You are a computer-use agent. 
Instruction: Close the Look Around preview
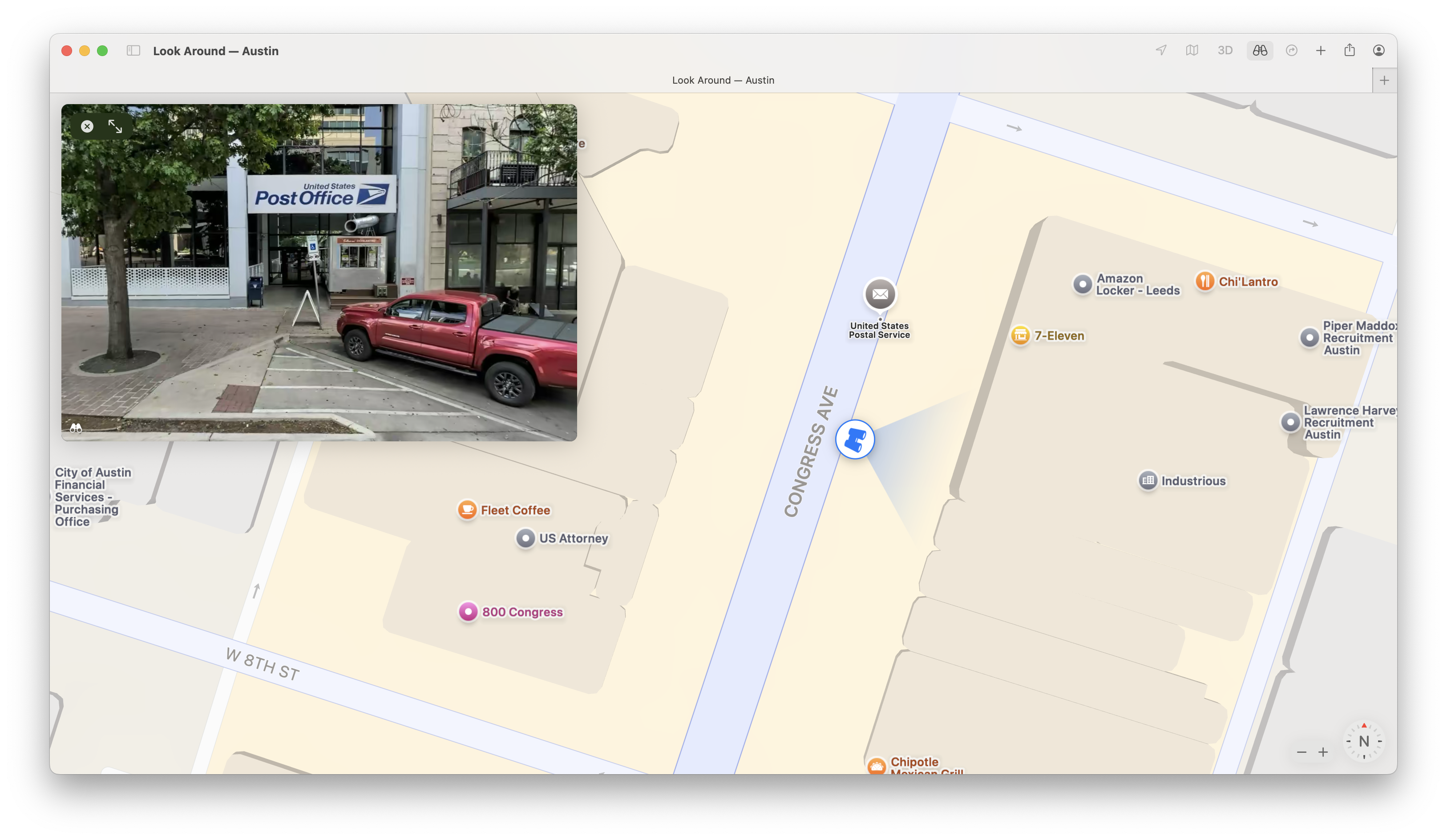click(x=87, y=126)
